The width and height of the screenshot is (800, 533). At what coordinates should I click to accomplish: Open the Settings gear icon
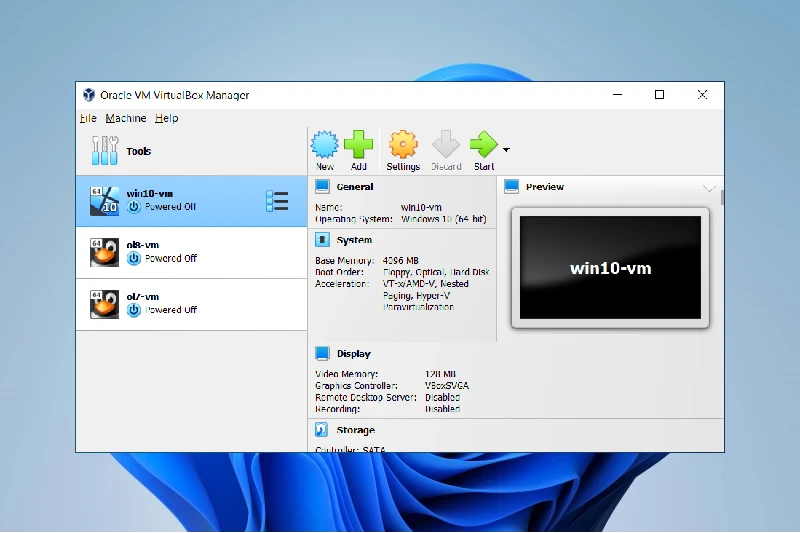click(403, 144)
